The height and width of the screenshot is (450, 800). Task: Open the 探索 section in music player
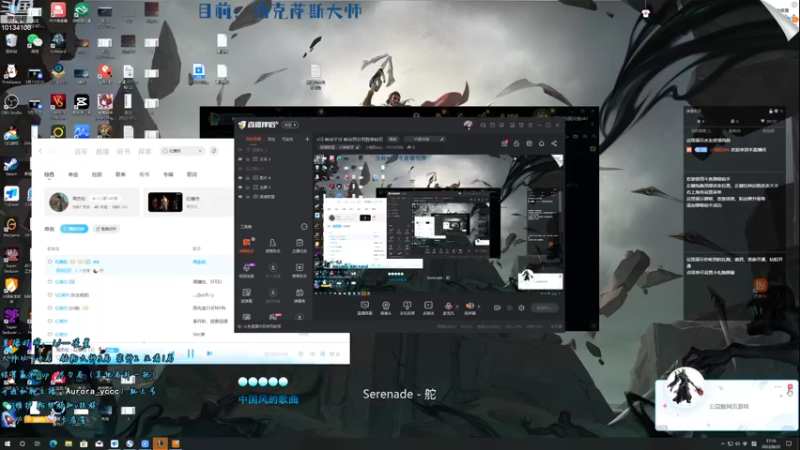coord(145,152)
